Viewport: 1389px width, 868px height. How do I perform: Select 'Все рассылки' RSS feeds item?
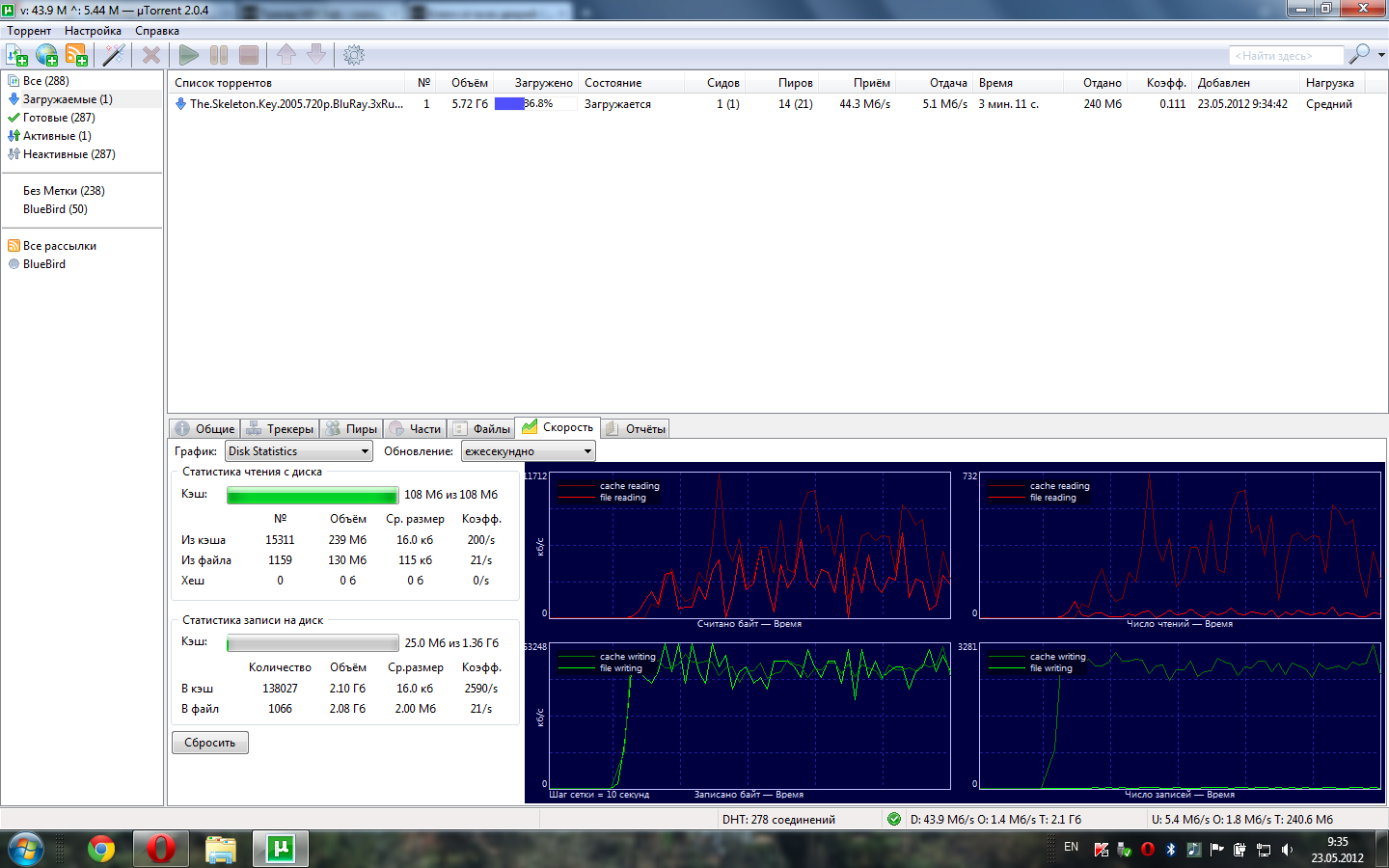[59, 246]
